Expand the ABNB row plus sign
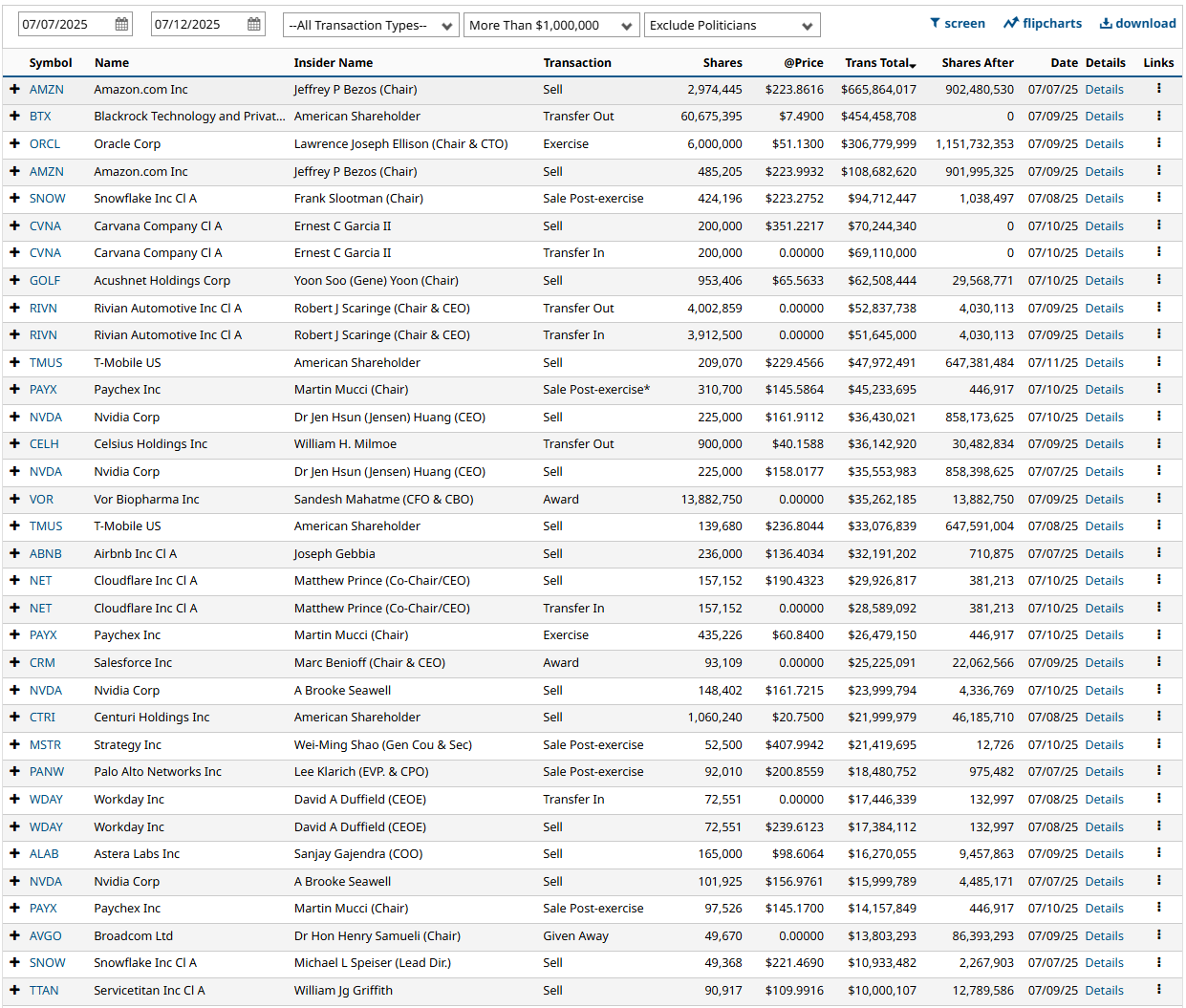This screenshot has width=1186, height=1008. coord(14,553)
